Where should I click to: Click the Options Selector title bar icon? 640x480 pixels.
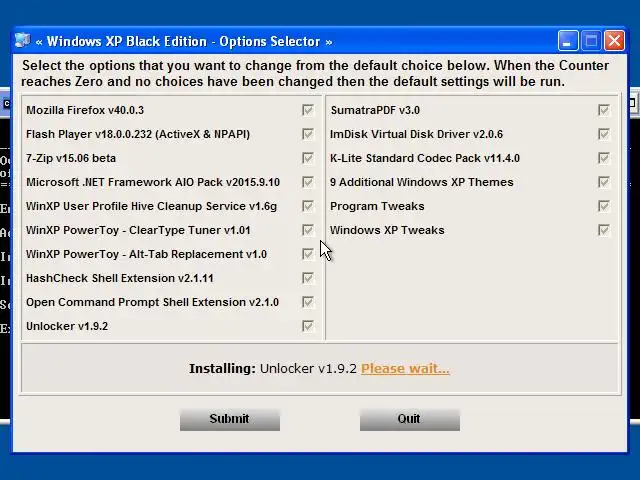(23, 41)
